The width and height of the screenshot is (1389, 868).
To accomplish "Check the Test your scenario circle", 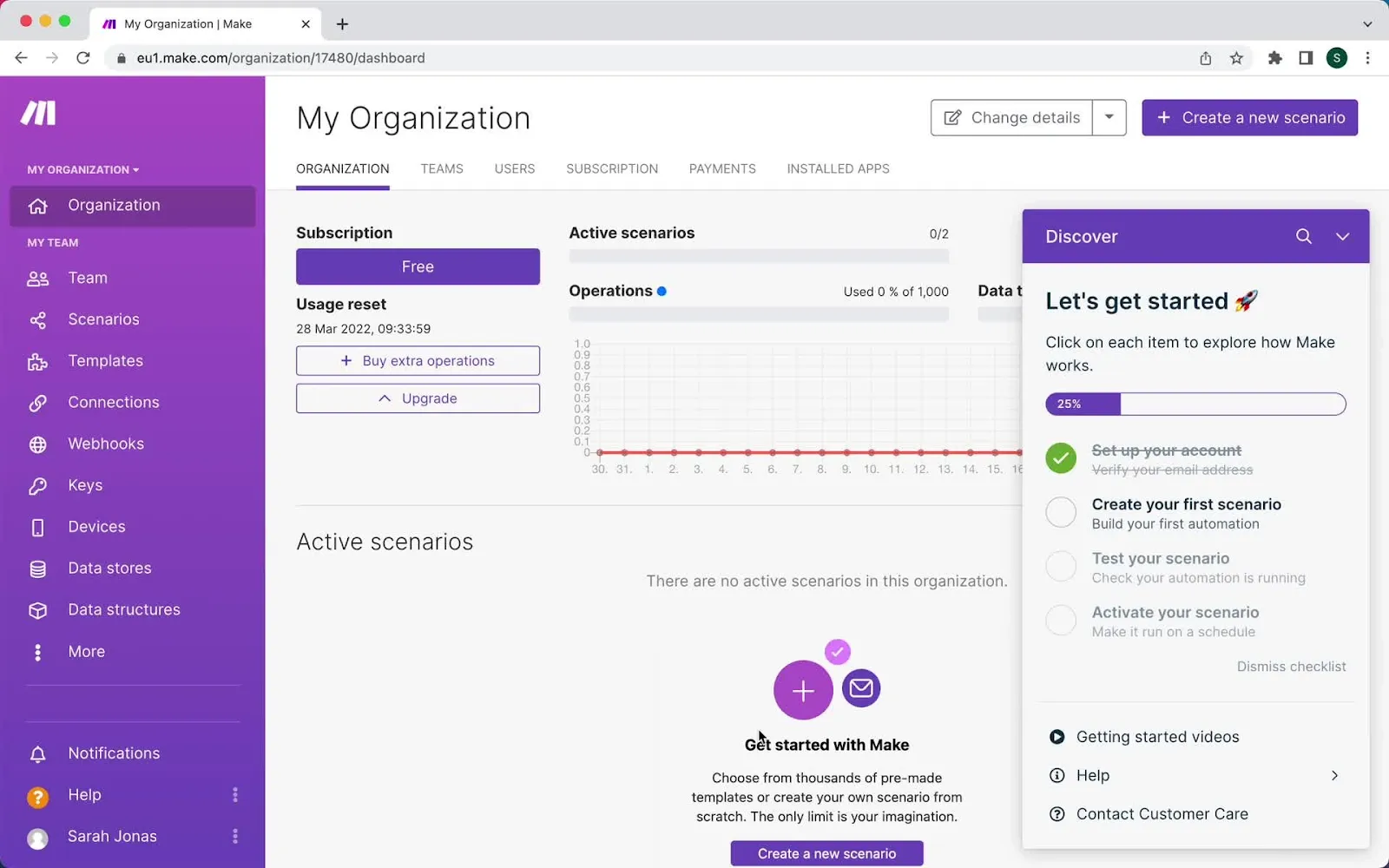I will (x=1061, y=566).
